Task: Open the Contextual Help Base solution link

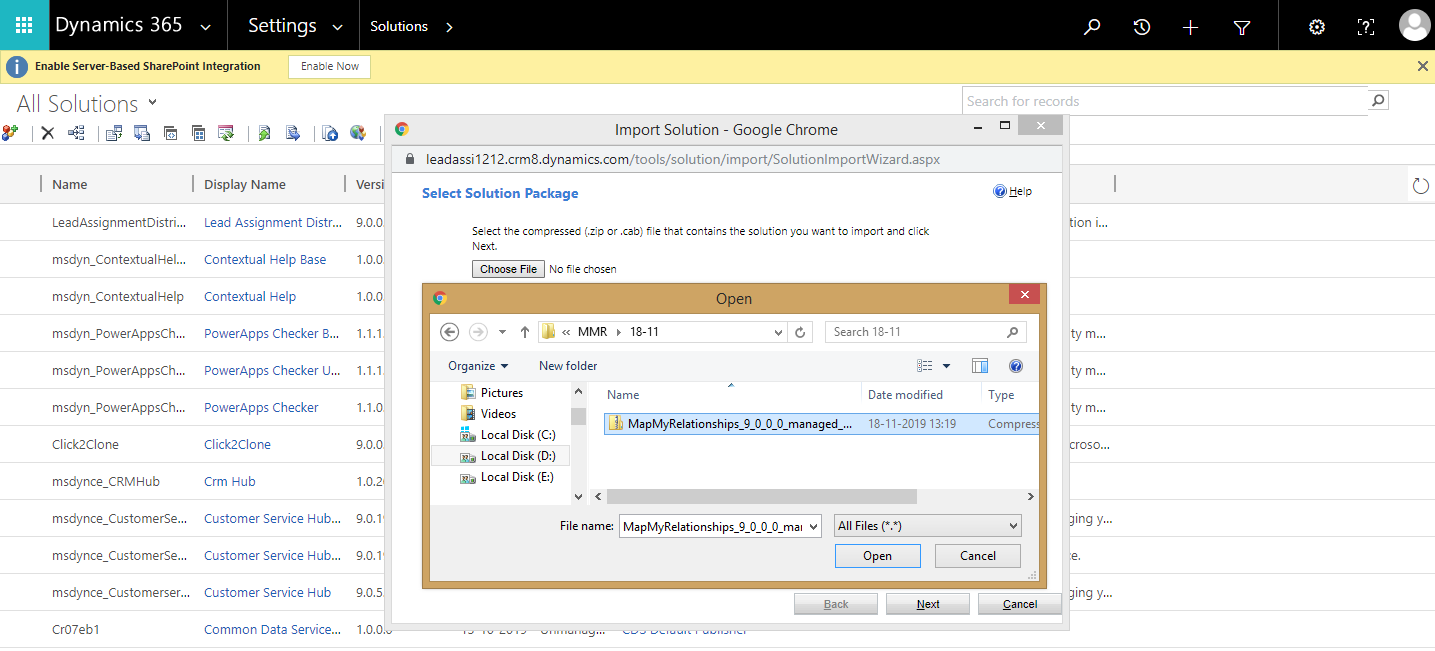Action: click(265, 259)
